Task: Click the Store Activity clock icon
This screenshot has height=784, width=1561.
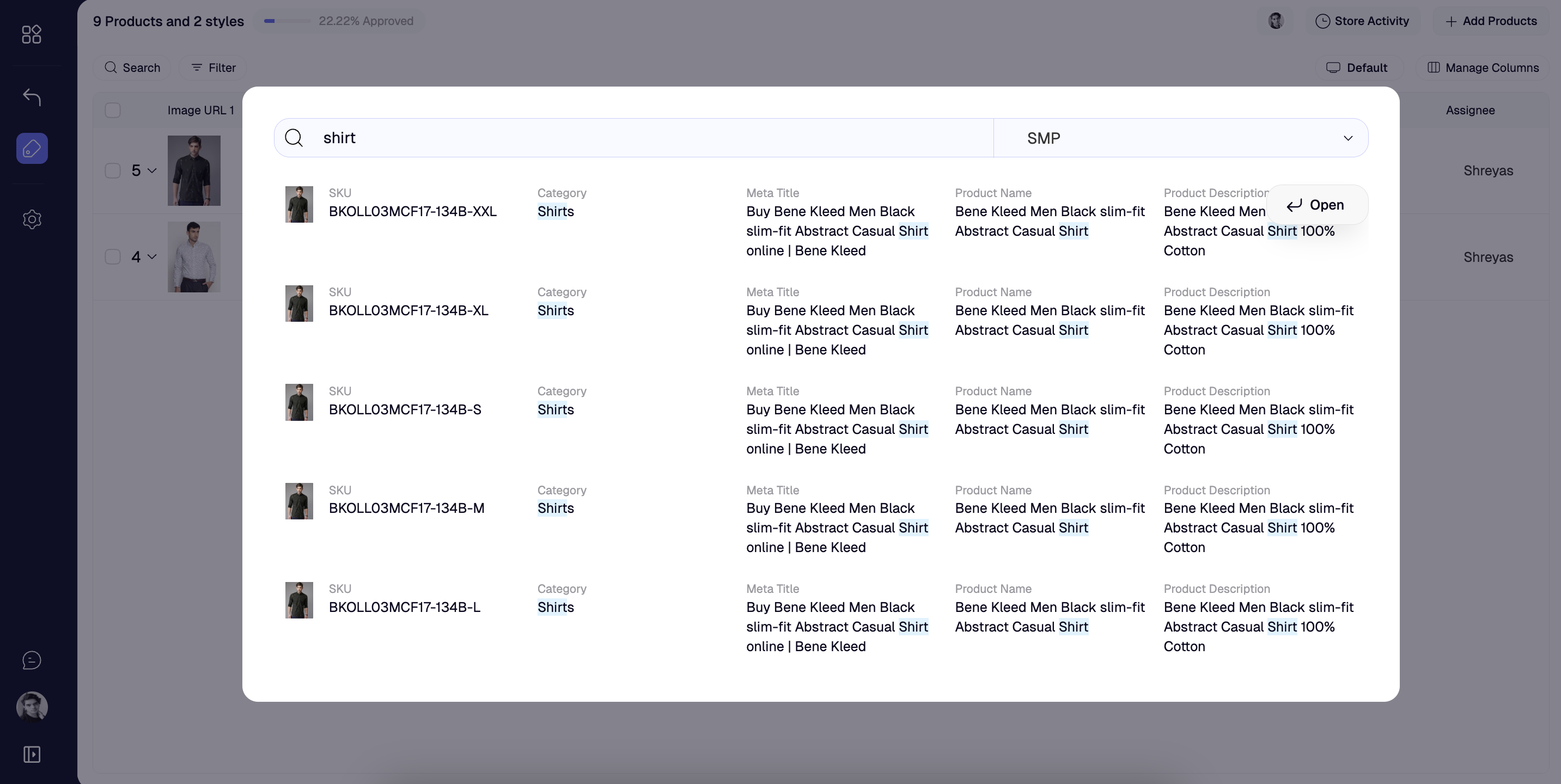Action: tap(1322, 21)
